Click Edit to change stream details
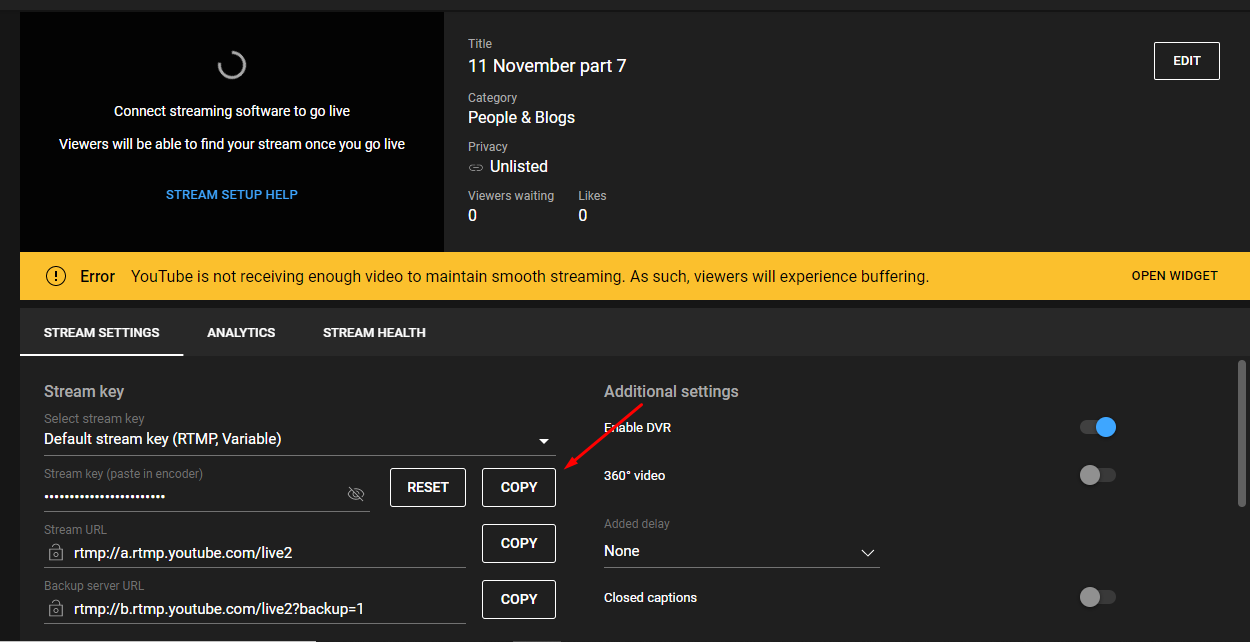This screenshot has height=642, width=1250. (x=1186, y=61)
